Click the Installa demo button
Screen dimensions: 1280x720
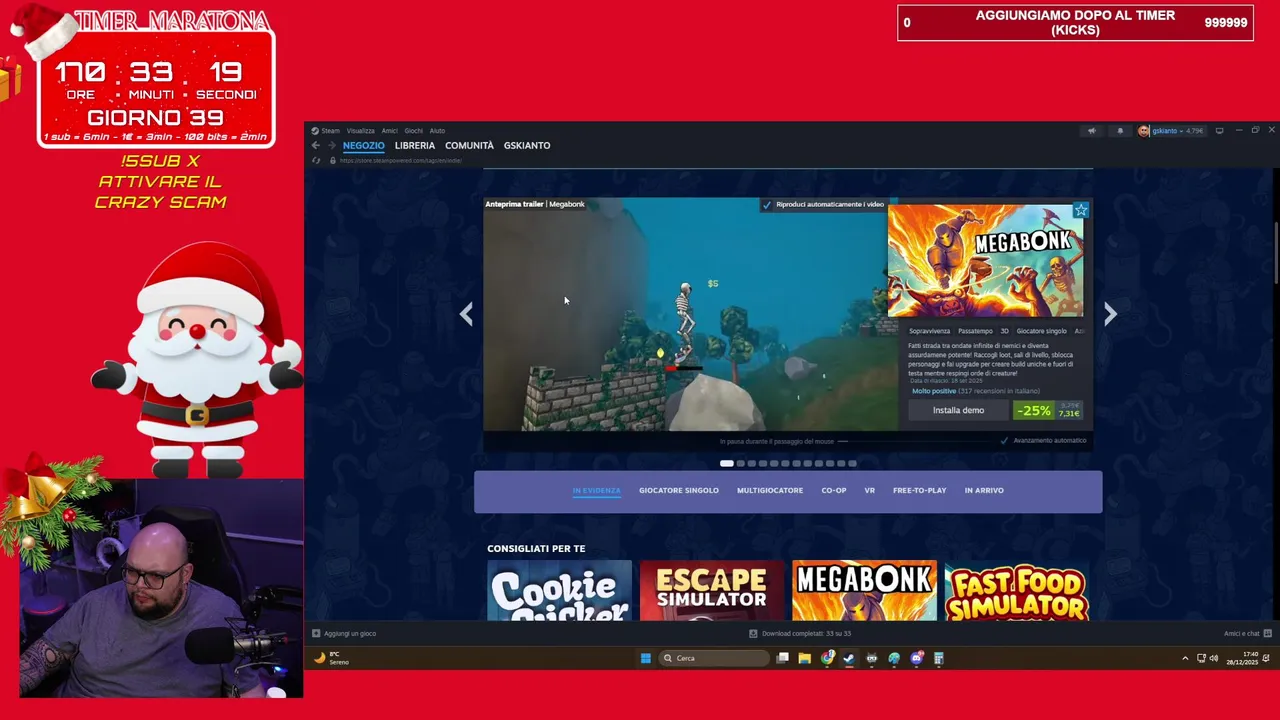click(x=958, y=410)
